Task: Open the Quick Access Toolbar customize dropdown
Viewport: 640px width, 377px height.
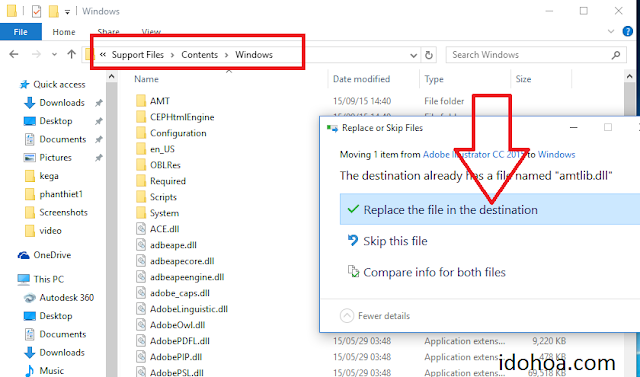Action: click(67, 12)
